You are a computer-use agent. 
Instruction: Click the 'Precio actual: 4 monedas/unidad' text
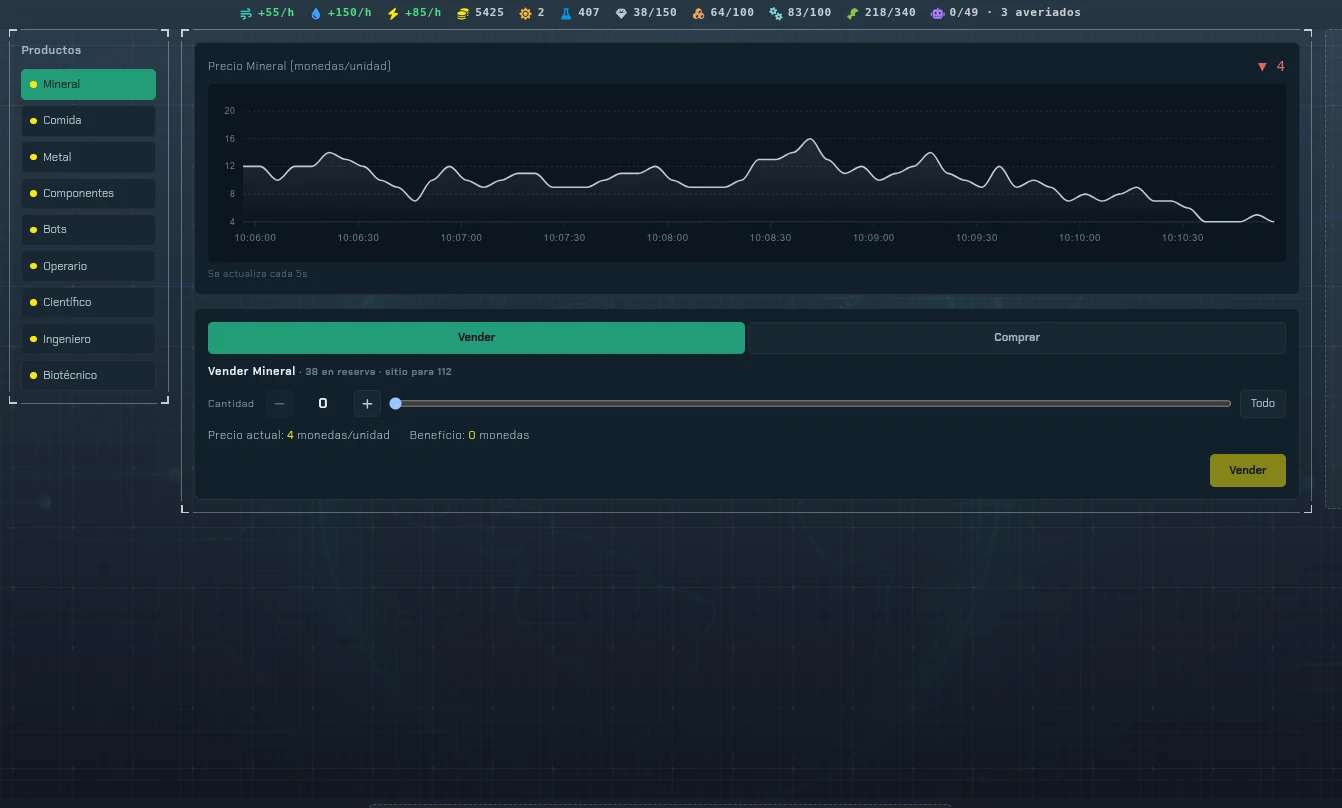point(299,435)
